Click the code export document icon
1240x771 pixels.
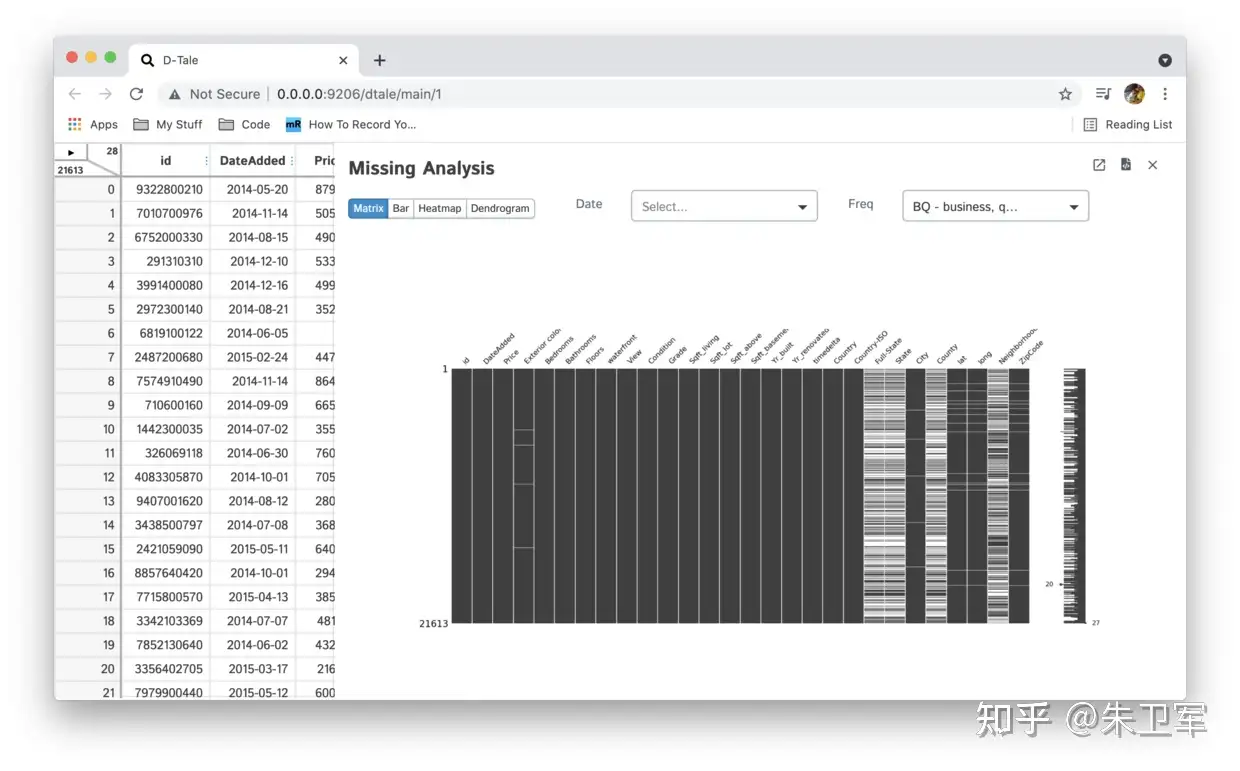[1126, 165]
